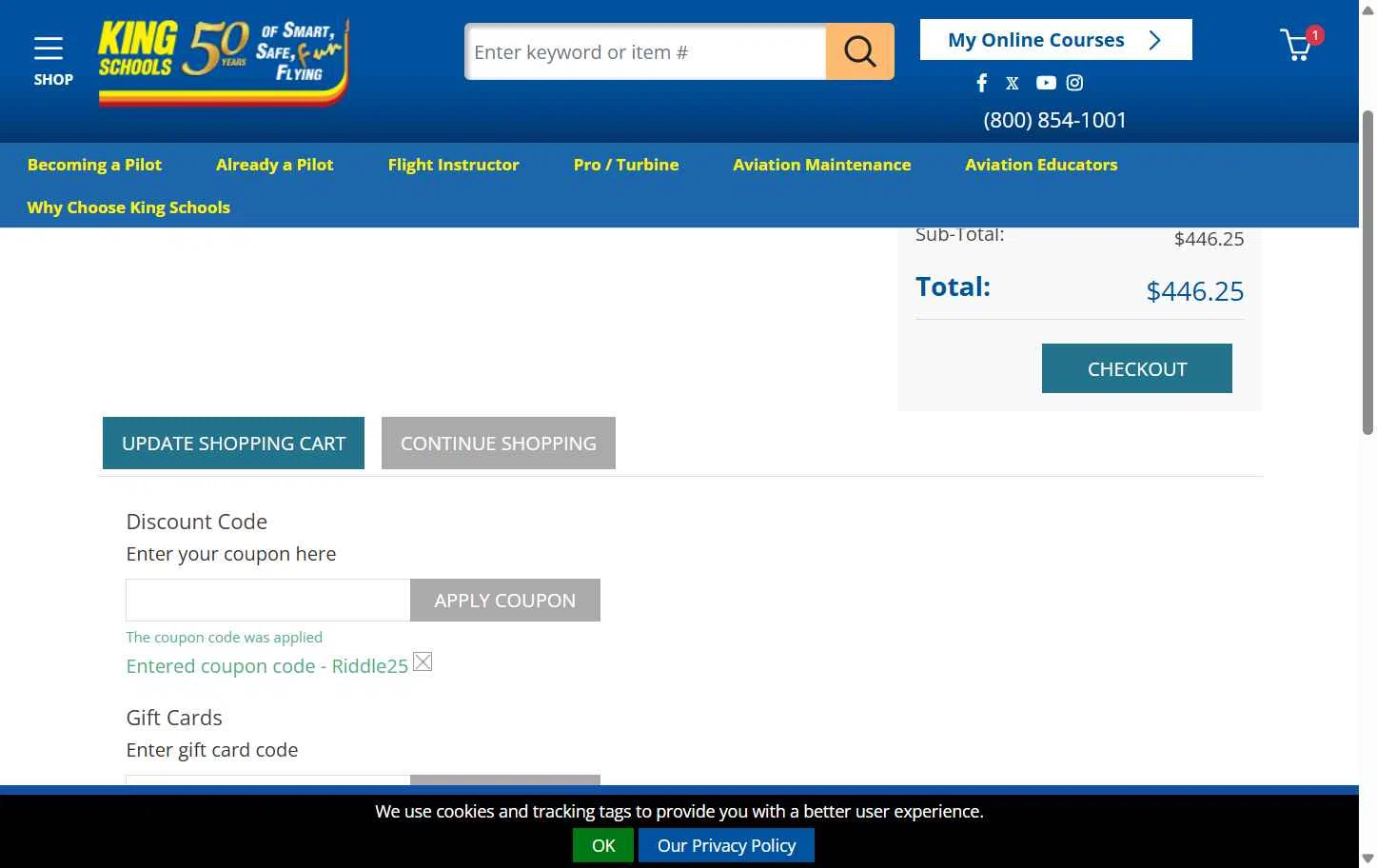Open the Becoming a Pilot menu
The image size is (1377, 868).
coord(94,165)
